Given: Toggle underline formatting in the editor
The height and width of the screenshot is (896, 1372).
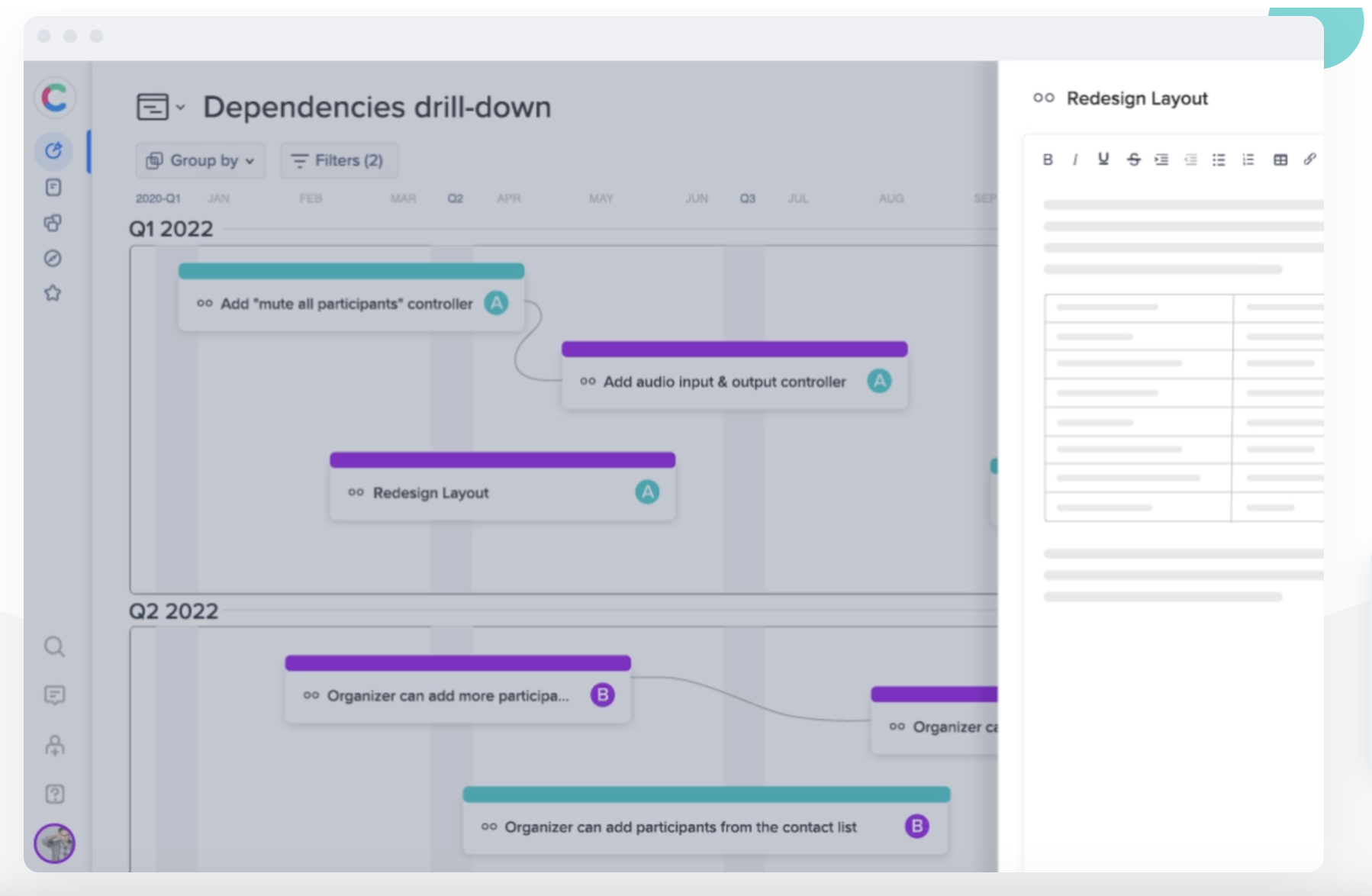Looking at the screenshot, I should click(1103, 160).
